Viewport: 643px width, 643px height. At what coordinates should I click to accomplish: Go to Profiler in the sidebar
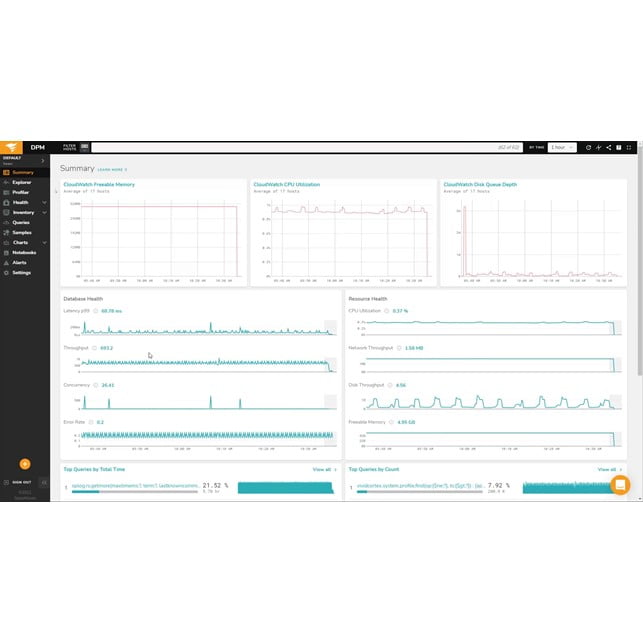pos(20,192)
